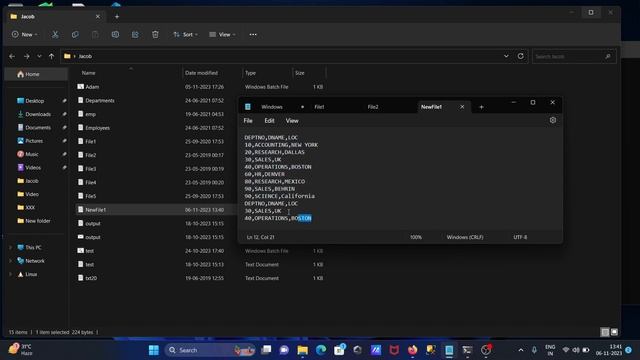This screenshot has height=360, width=640.
Task: Open Notepad settings gear
Action: point(553,120)
